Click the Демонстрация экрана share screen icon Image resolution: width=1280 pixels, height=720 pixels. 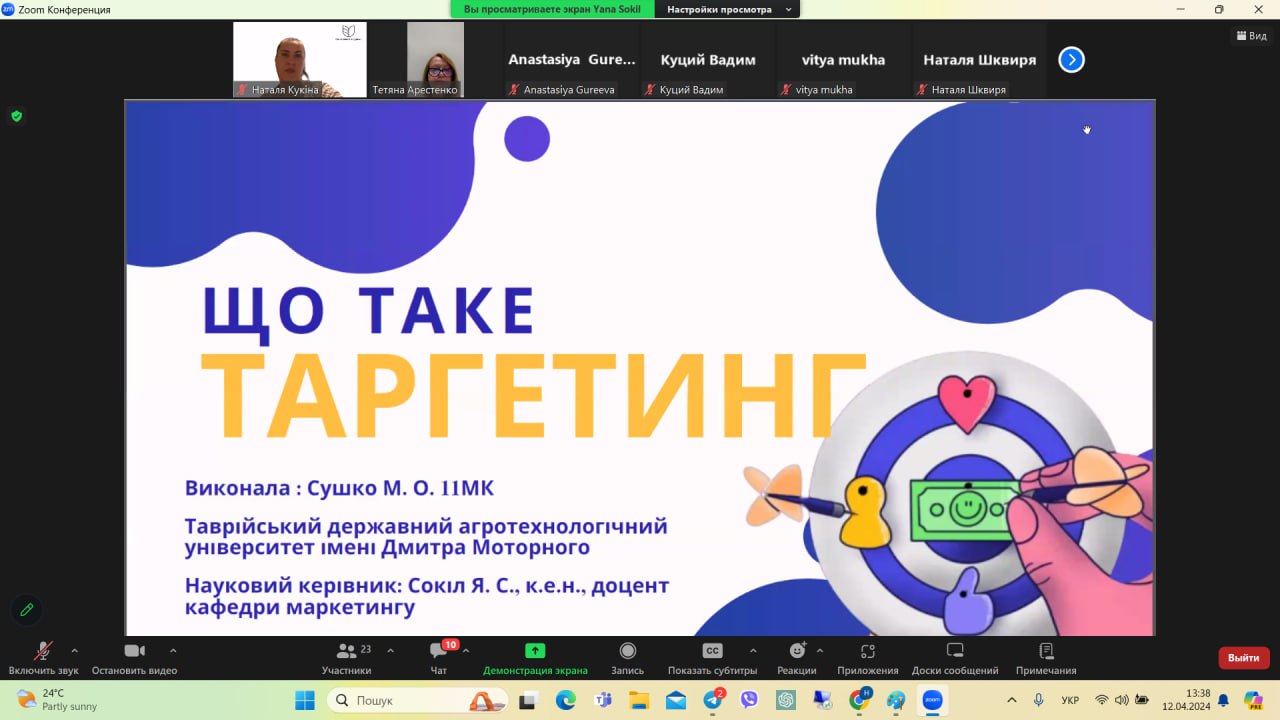coord(535,651)
